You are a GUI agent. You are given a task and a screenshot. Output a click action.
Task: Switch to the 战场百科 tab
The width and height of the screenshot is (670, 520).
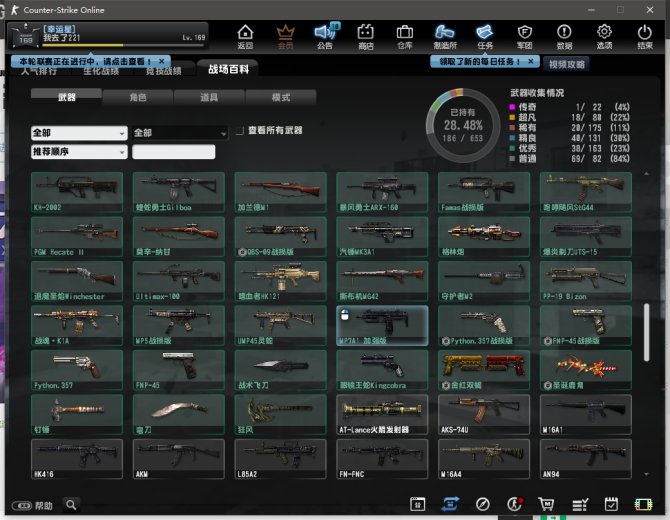(x=228, y=69)
